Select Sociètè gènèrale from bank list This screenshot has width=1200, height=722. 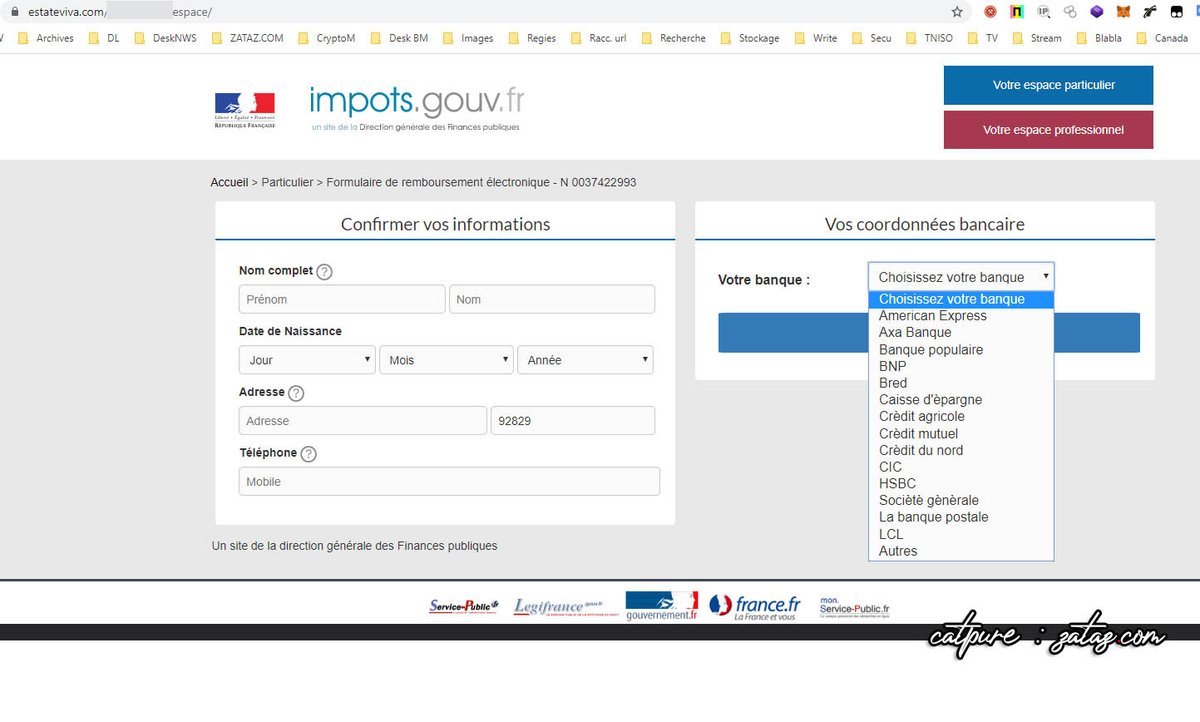961,500
